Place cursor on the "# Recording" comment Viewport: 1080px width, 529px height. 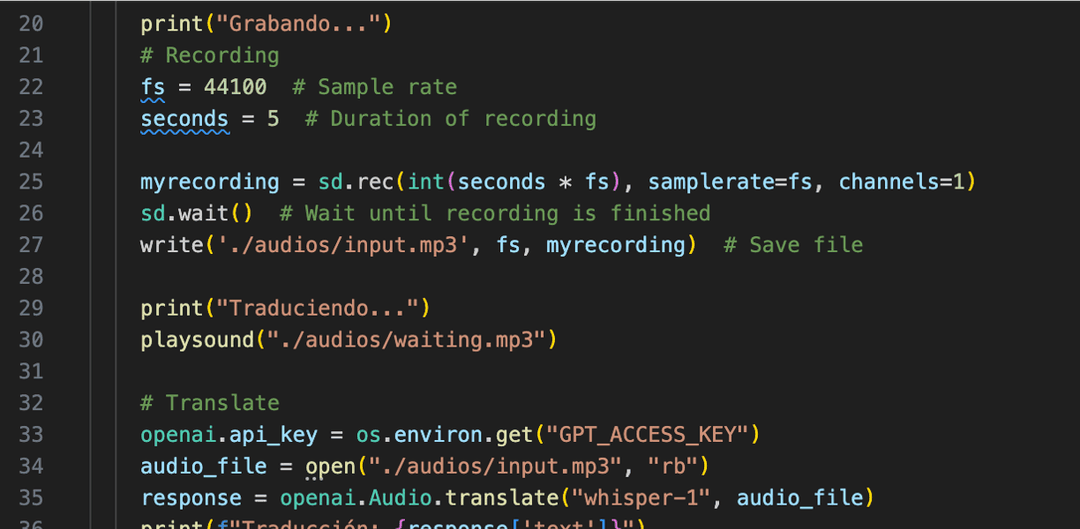point(210,55)
